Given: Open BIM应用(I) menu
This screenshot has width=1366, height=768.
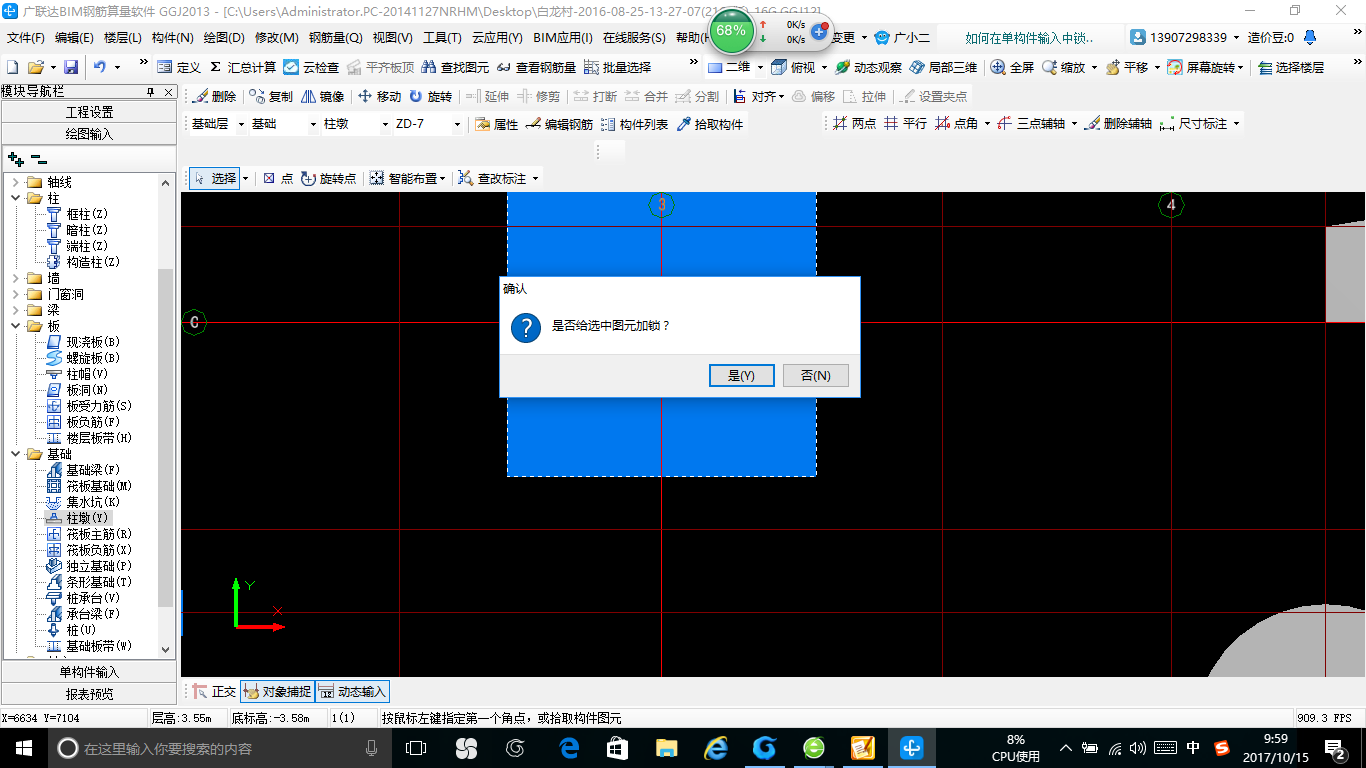Looking at the screenshot, I should (563, 38).
